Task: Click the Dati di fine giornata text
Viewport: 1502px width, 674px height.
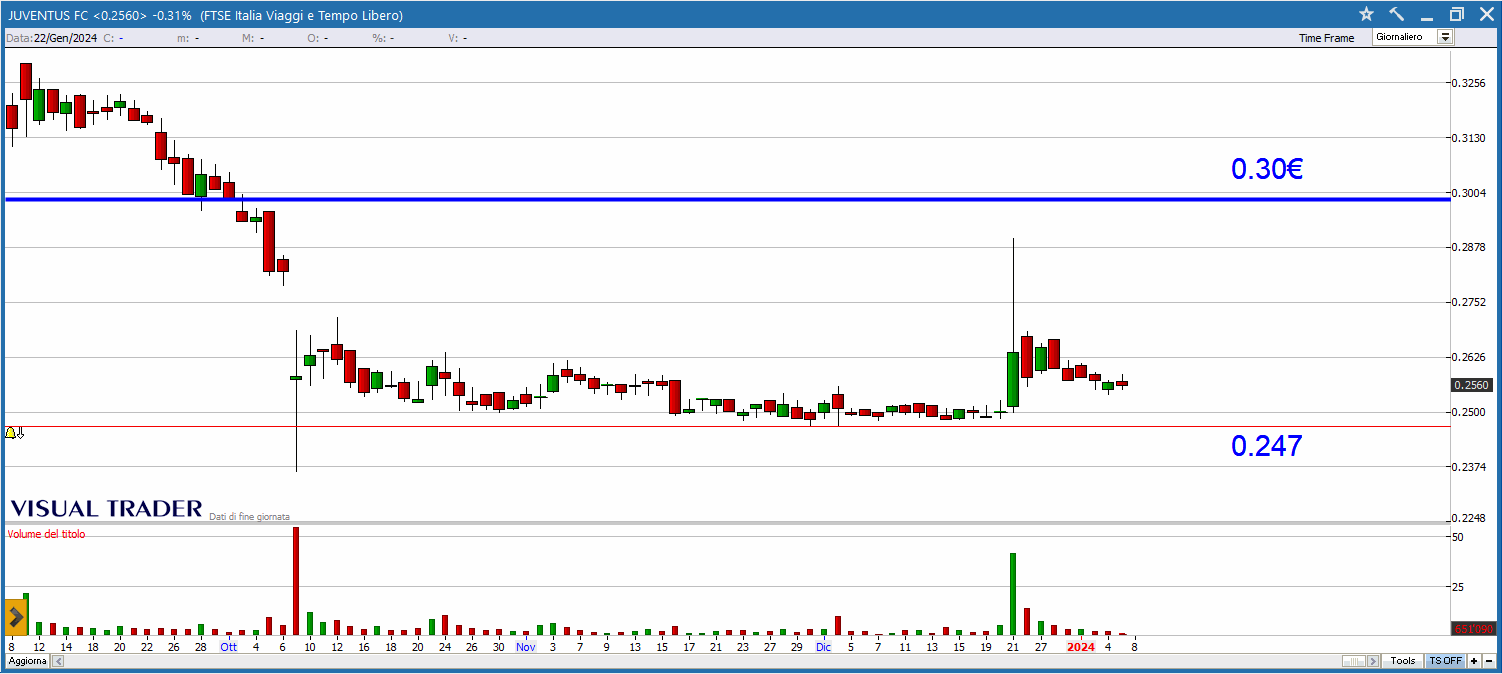Action: (249, 517)
